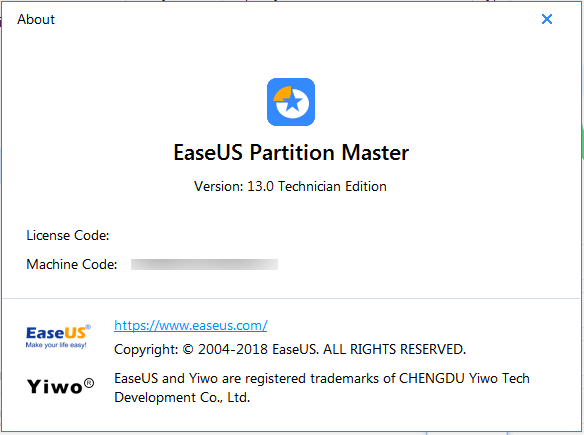Click the Yiwo registered trademarks notice text
Screen dimensions: 584x435
[x=322, y=388]
